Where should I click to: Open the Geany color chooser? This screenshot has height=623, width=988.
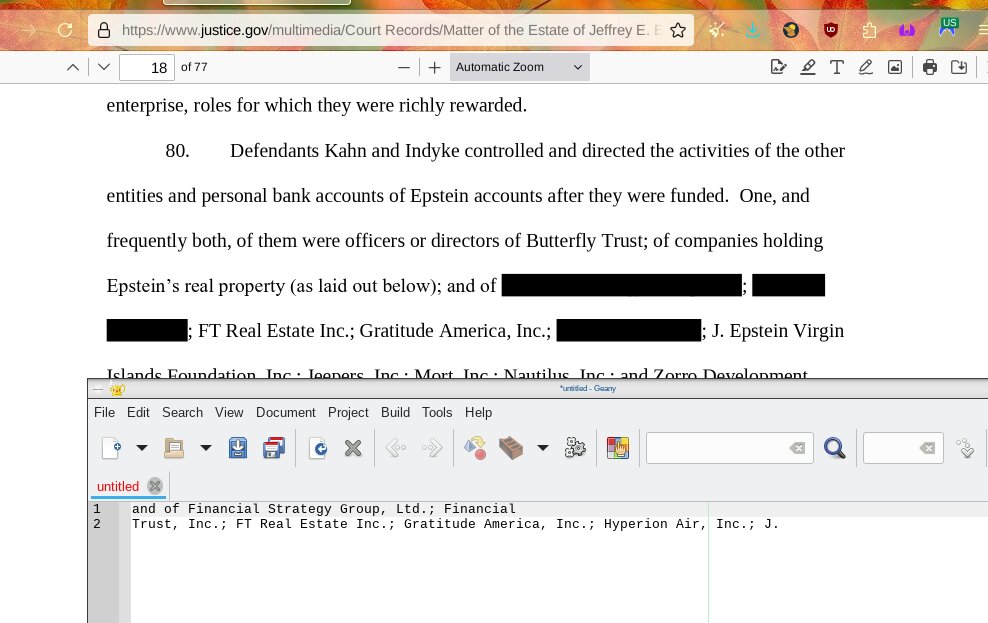[618, 448]
